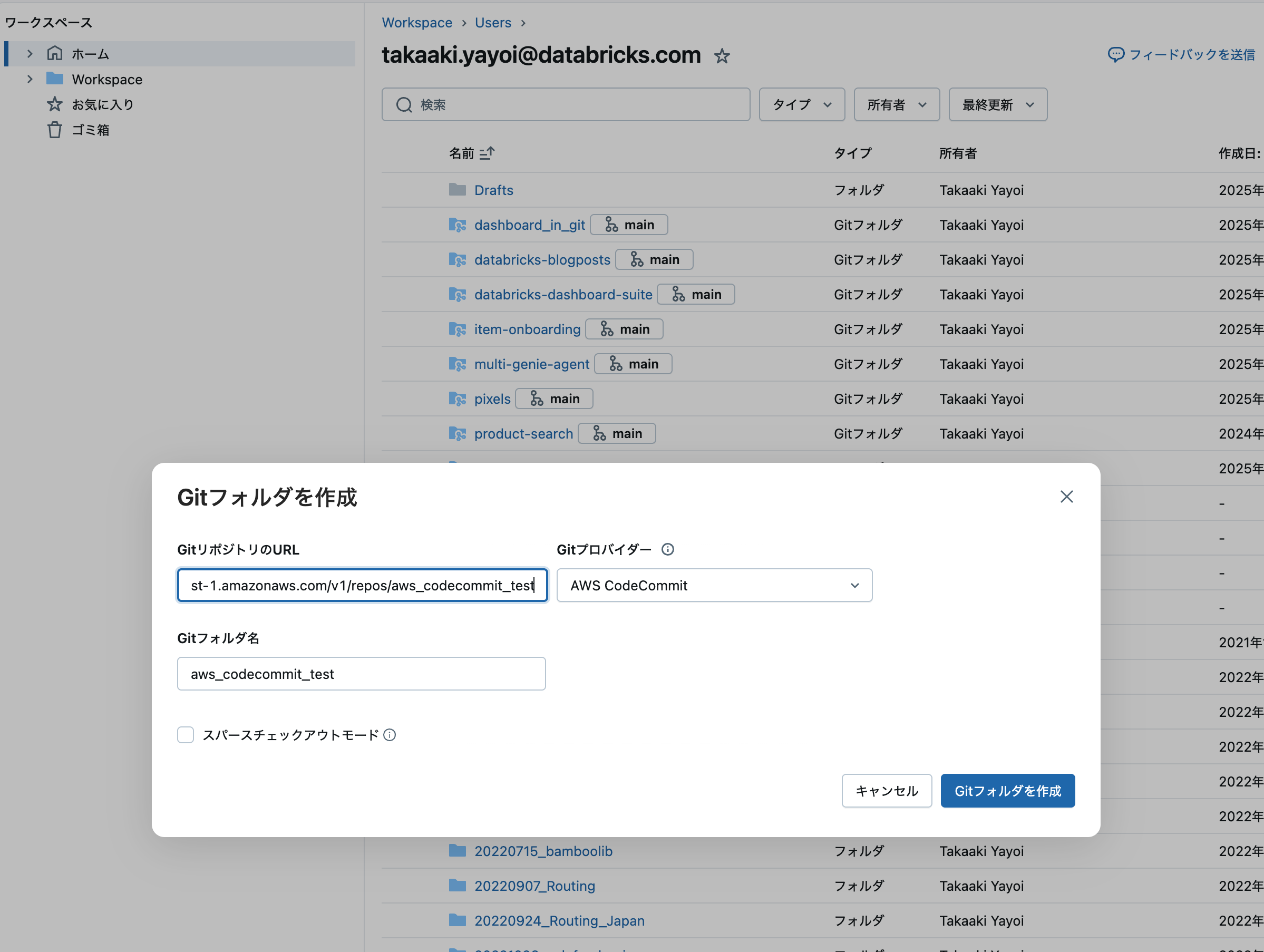Viewport: 1264px width, 952px height.
Task: Open the Users breadcrumb
Action: (492, 22)
